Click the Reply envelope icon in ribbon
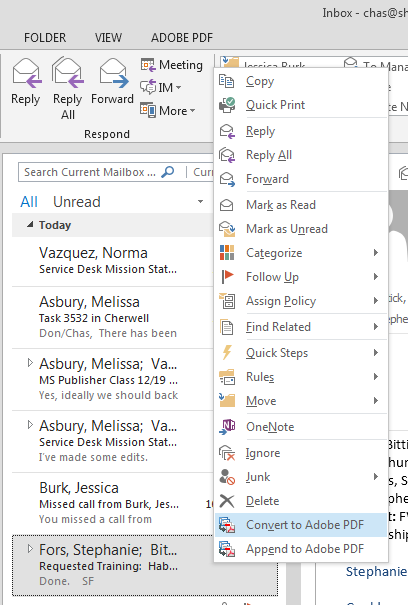408x605 pixels. (27, 73)
